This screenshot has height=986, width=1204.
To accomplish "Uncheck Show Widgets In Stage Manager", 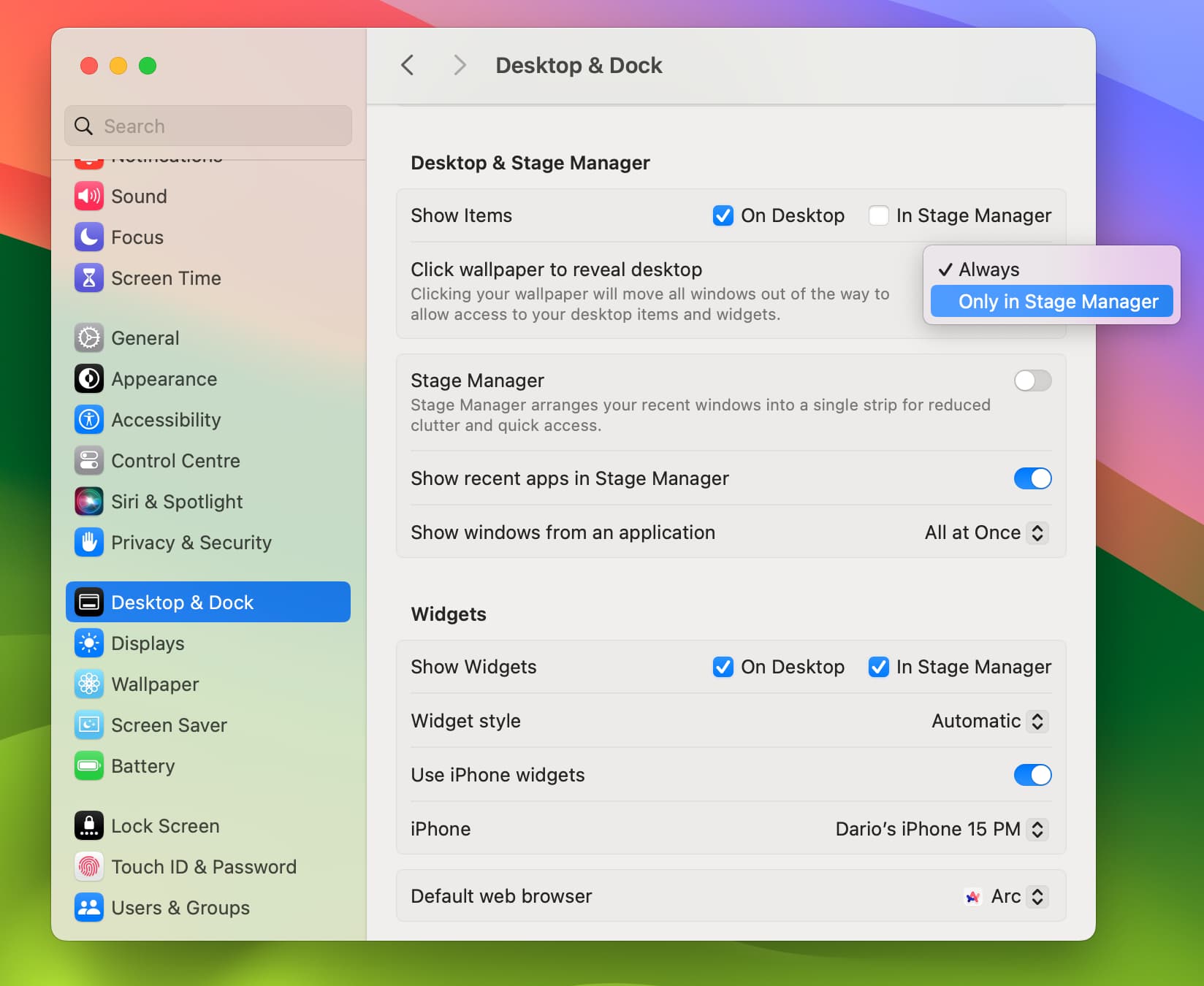I will tap(879, 667).
